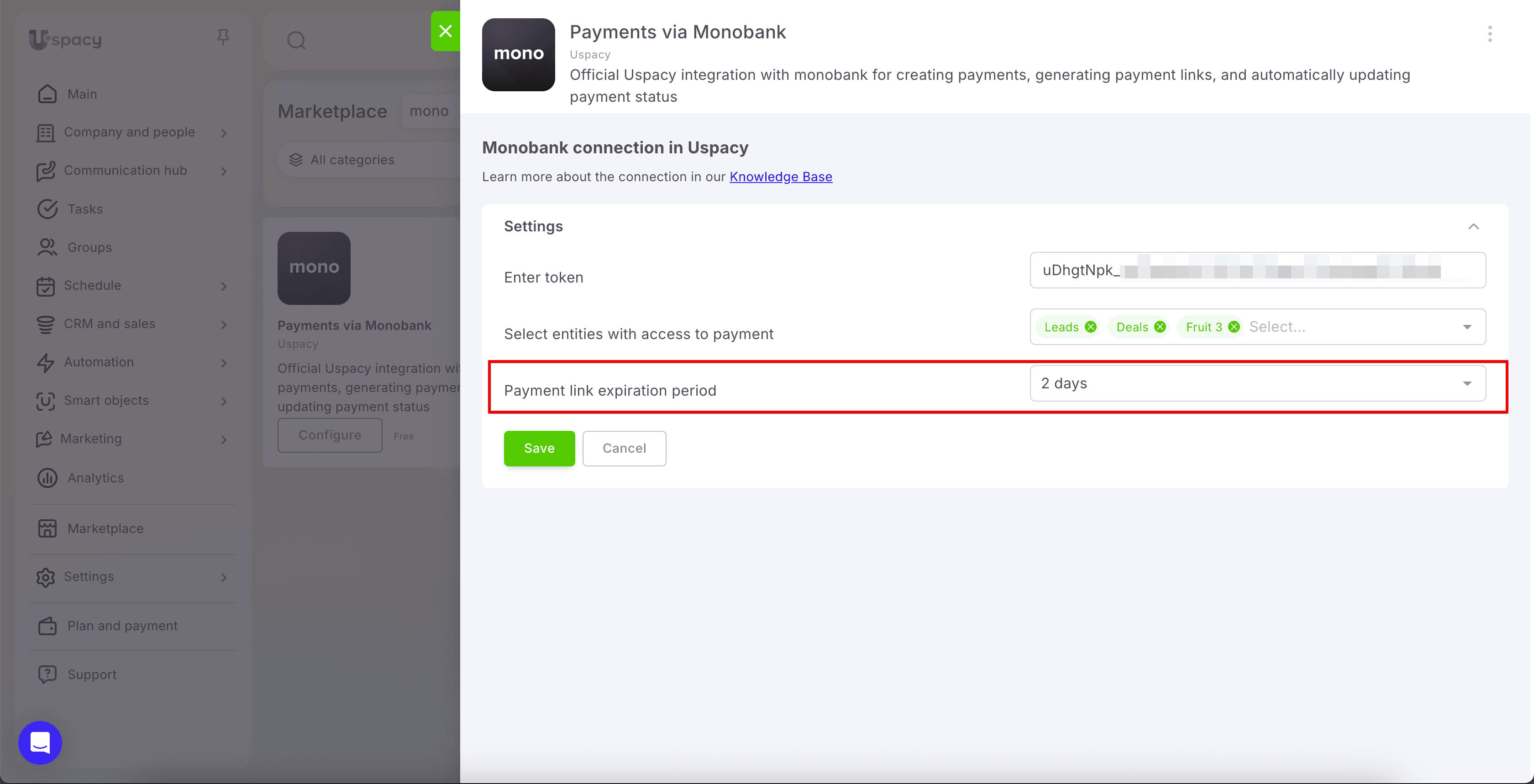Click the Fruit 3 tag label
Viewport: 1534px width, 784px height.
(x=1203, y=327)
